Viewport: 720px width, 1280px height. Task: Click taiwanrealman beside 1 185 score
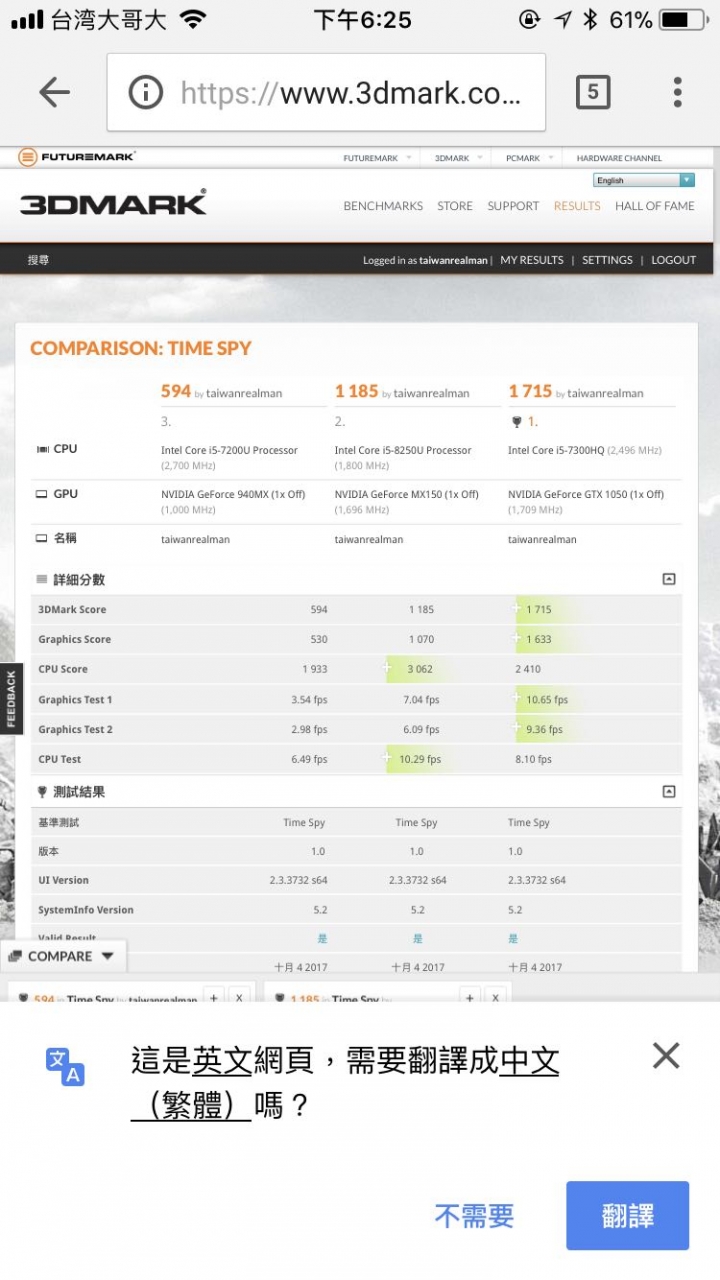[431, 394]
